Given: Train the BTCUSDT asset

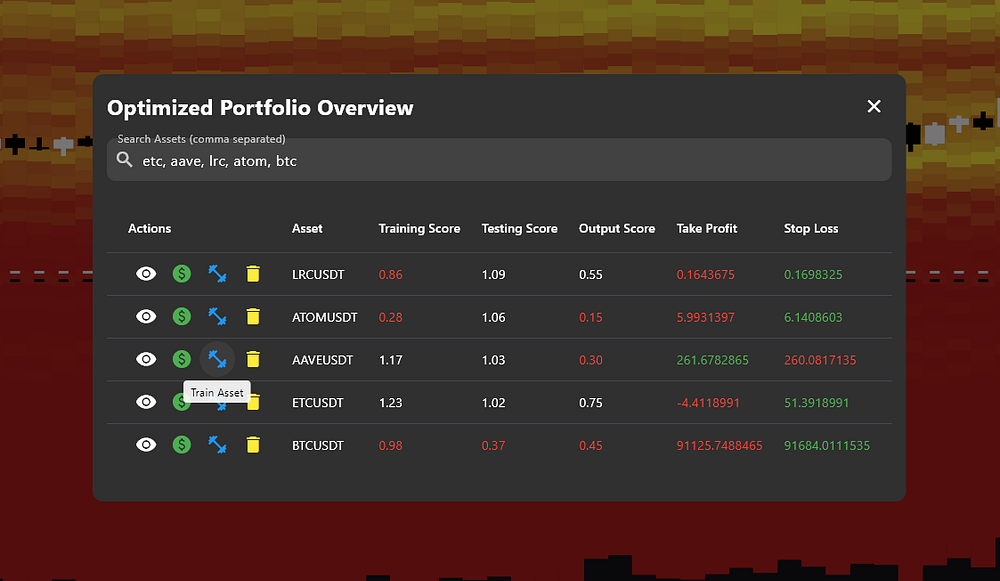Looking at the screenshot, I should tap(217, 445).
